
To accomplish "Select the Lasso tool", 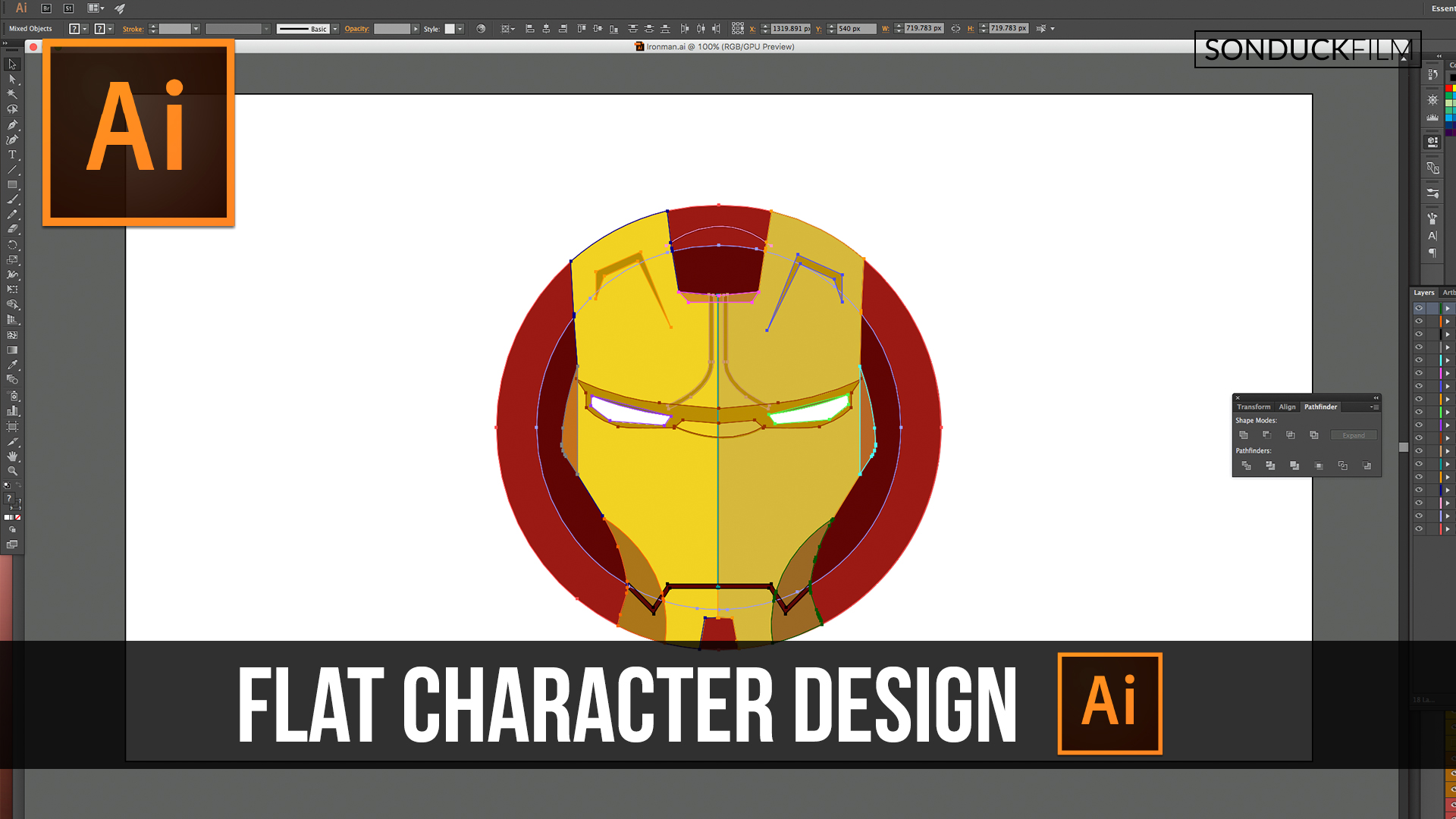I will point(12,109).
